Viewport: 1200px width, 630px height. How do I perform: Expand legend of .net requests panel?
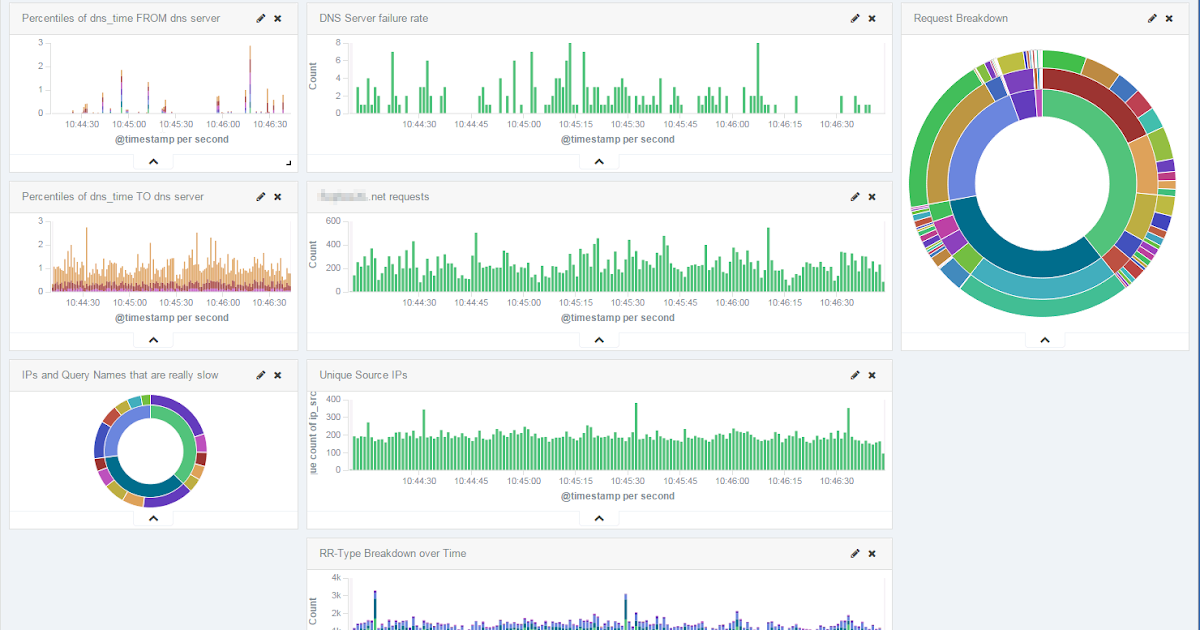click(599, 340)
